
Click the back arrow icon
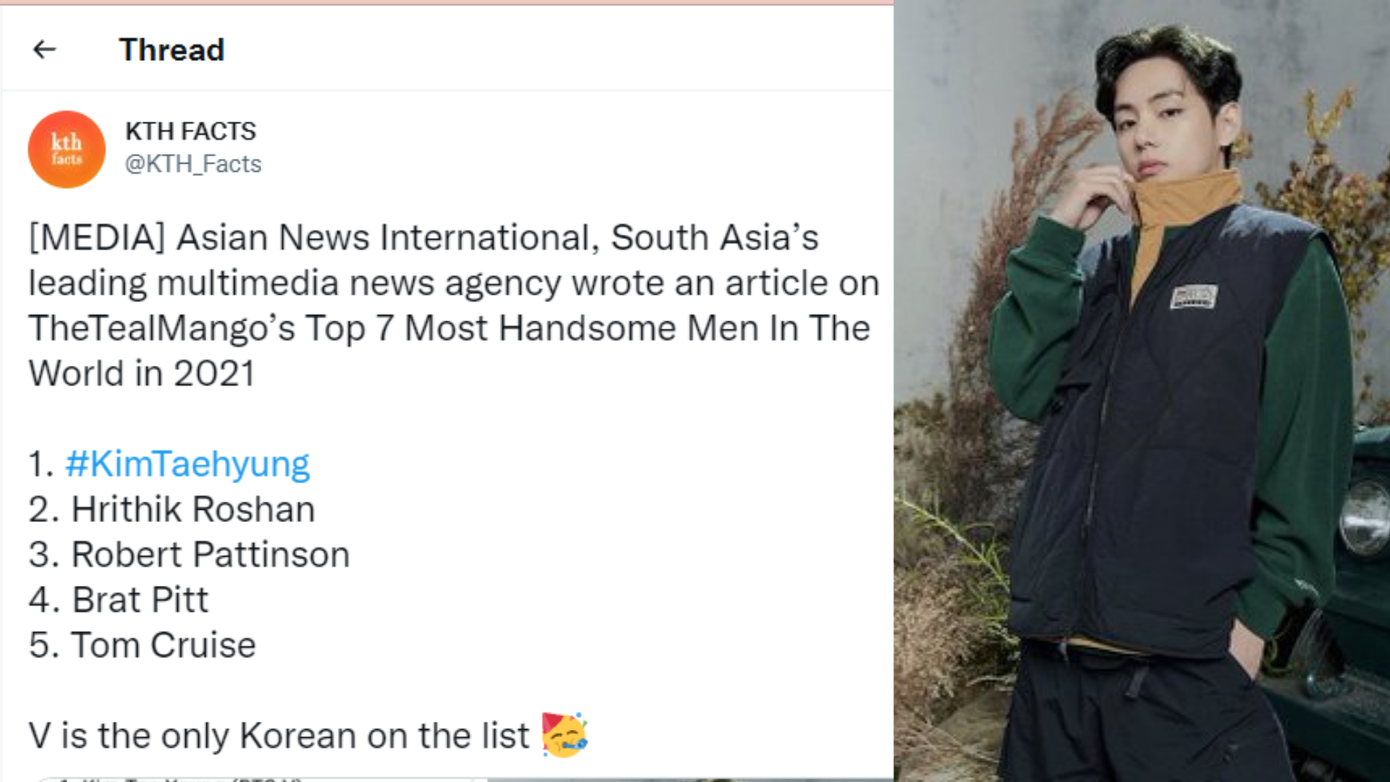(x=44, y=49)
